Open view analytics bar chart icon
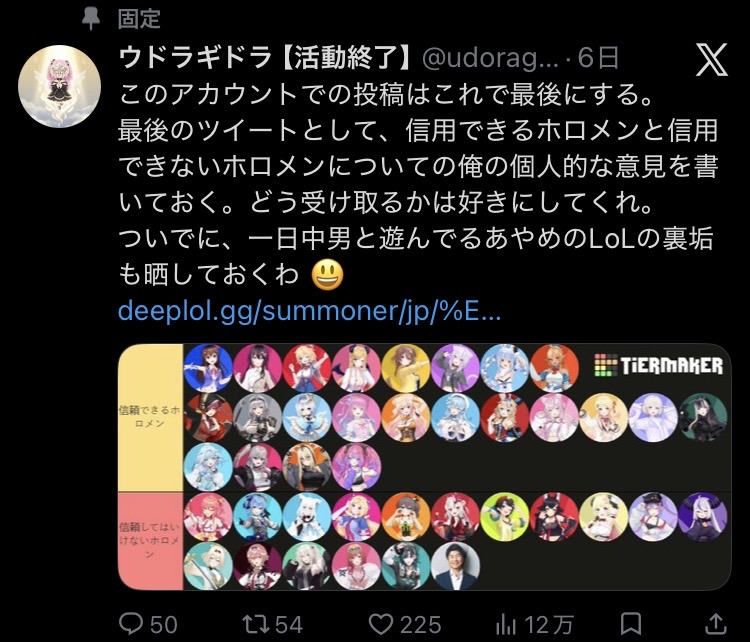The image size is (750, 642). 506,624
